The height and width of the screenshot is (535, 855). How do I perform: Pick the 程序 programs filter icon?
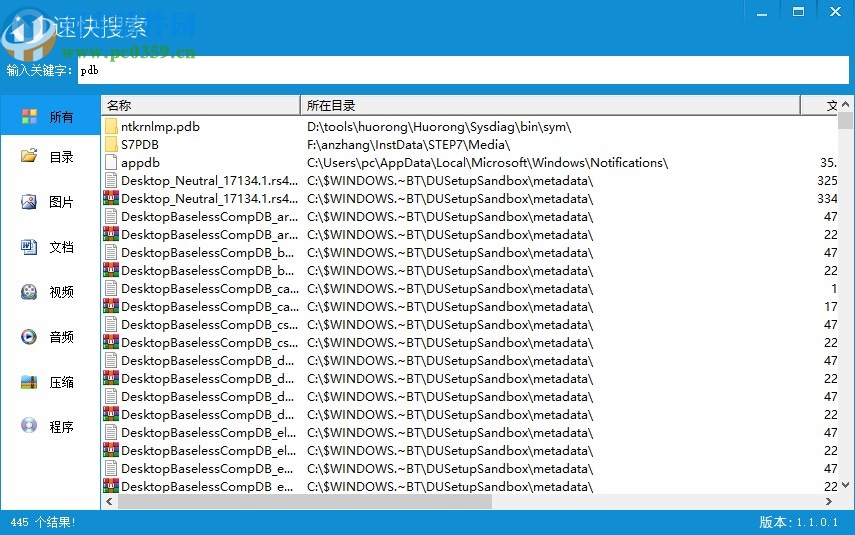coord(29,426)
